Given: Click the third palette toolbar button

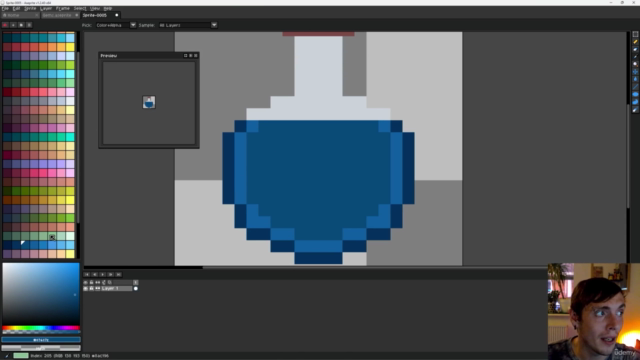Looking at the screenshot, I should (21, 25).
